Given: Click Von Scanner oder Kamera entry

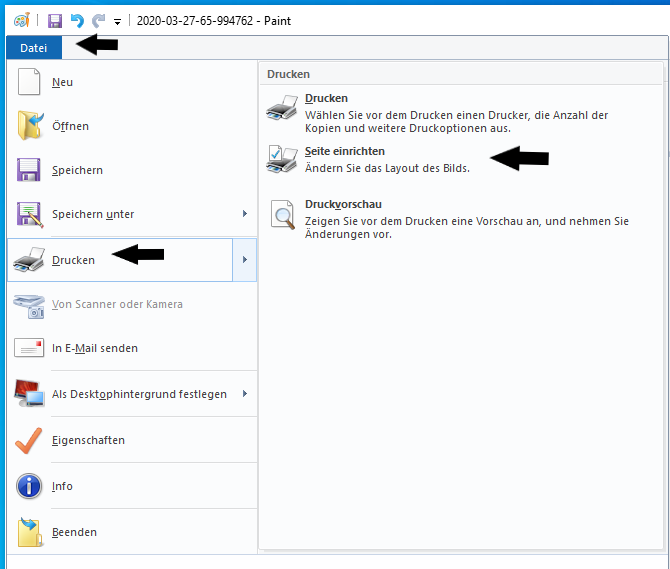Looking at the screenshot, I should (132, 304).
